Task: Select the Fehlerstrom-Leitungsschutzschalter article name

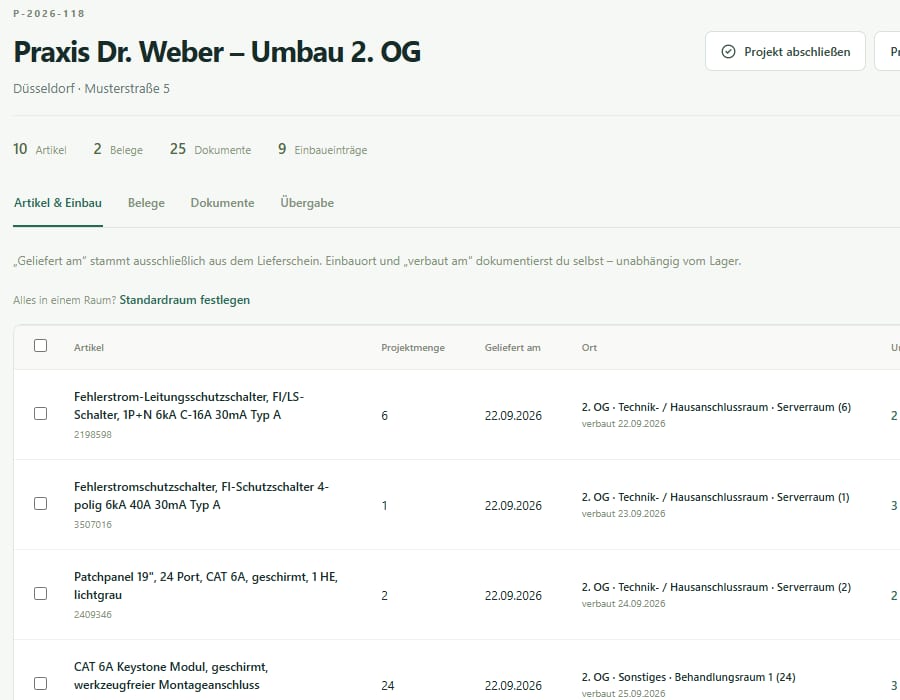Action: pos(189,406)
